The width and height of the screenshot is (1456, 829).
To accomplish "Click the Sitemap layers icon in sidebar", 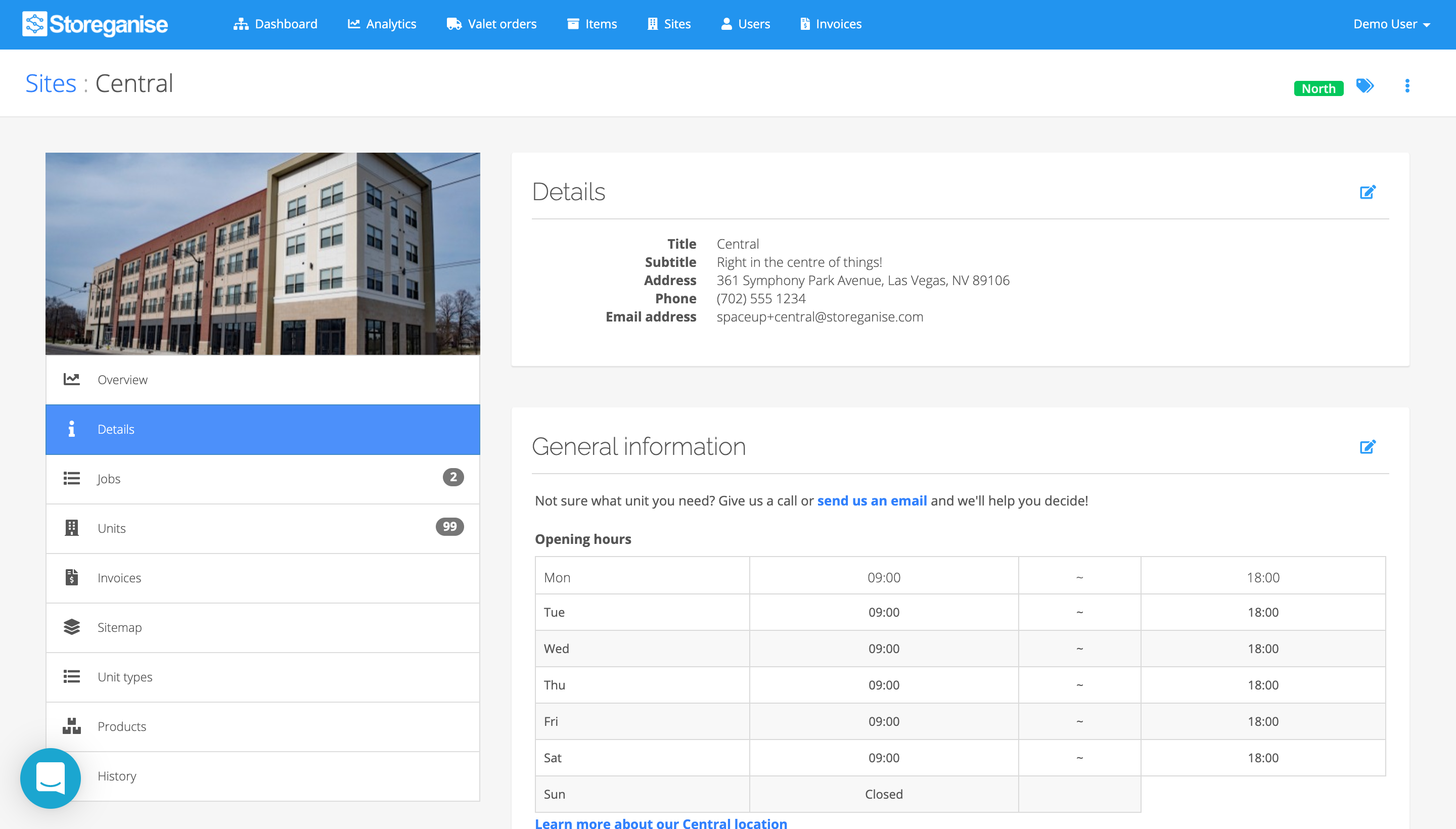I will click(72, 627).
